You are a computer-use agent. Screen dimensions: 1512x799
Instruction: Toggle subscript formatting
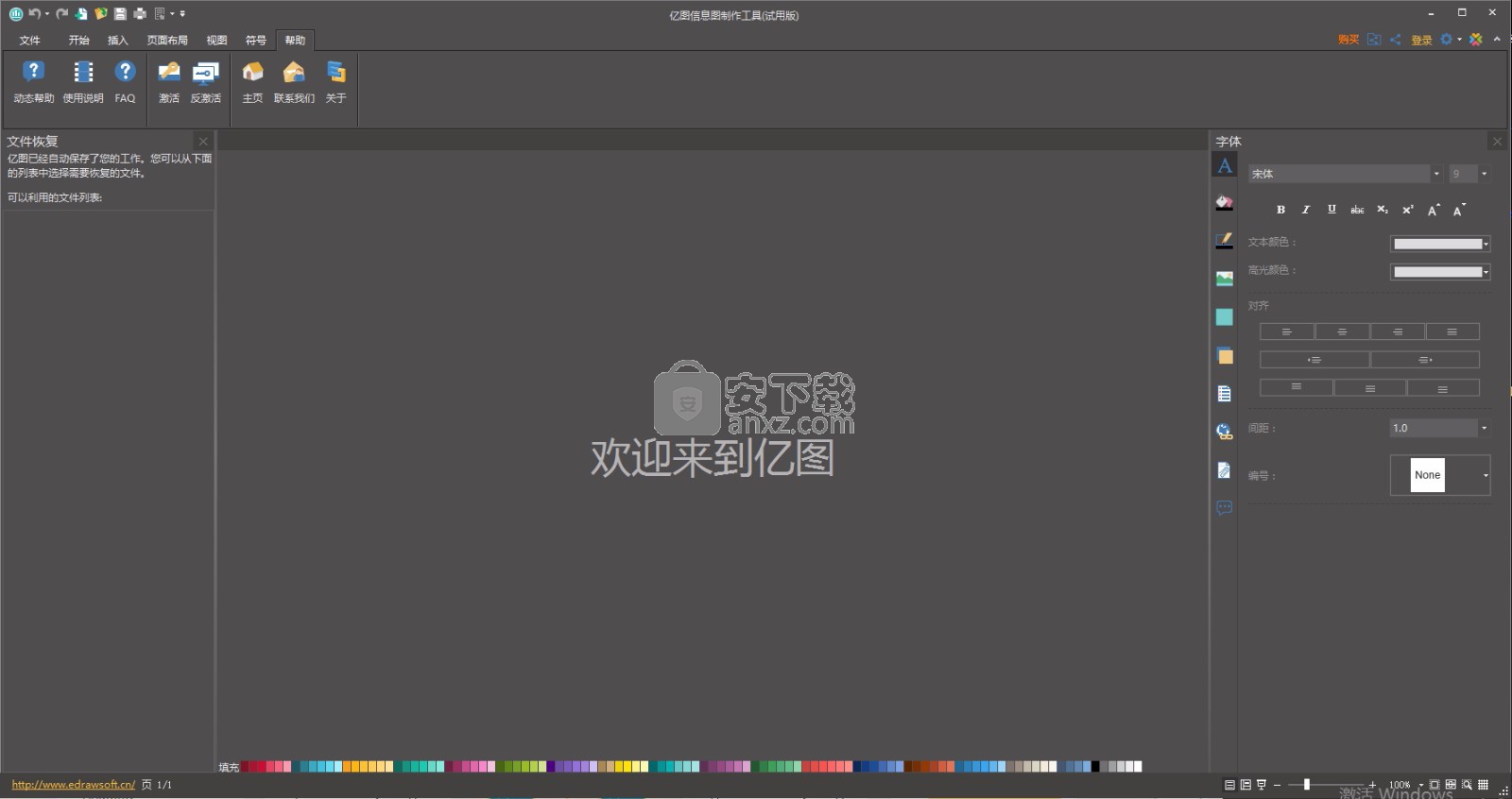1383,210
